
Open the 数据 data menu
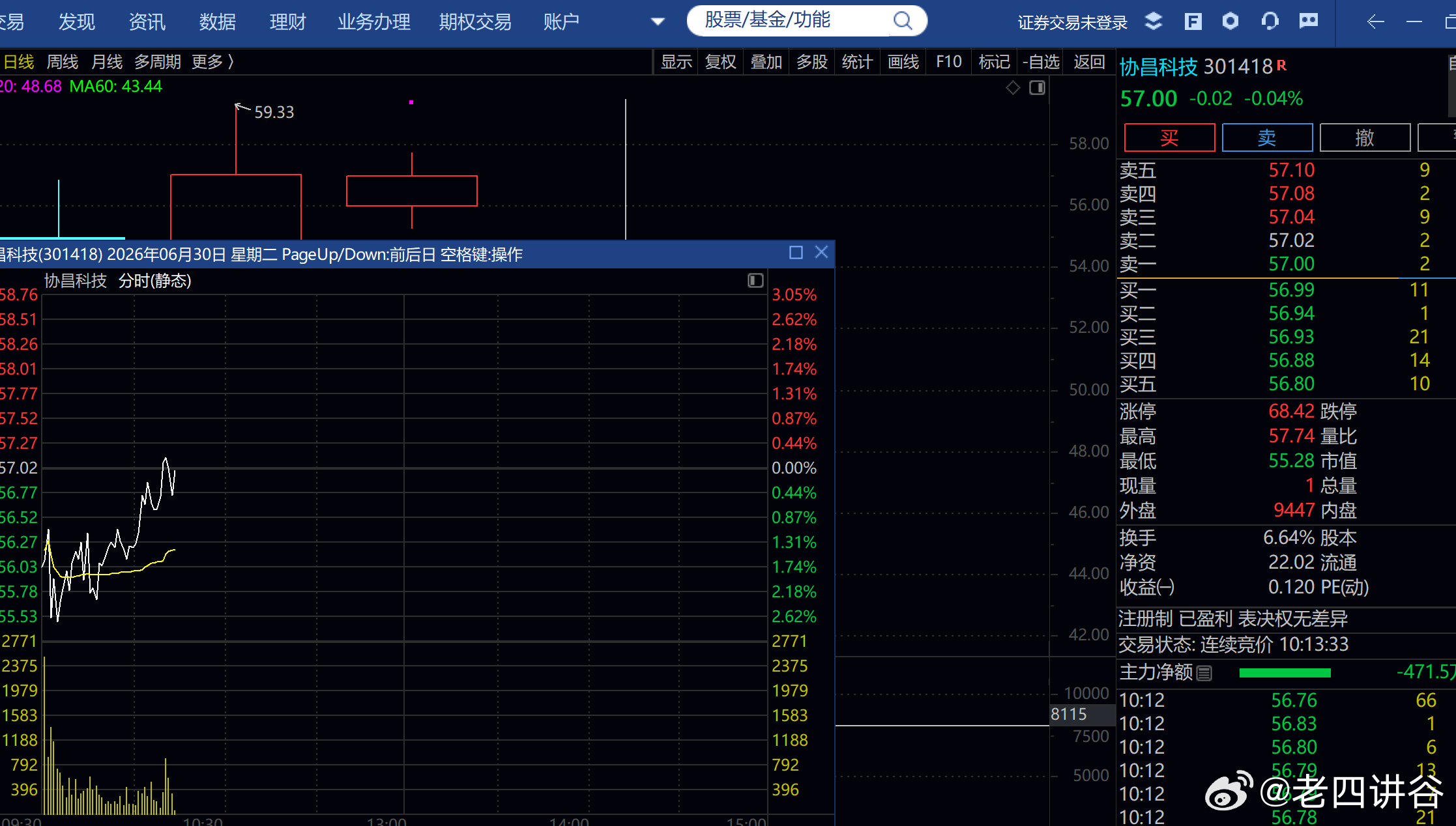(x=218, y=22)
